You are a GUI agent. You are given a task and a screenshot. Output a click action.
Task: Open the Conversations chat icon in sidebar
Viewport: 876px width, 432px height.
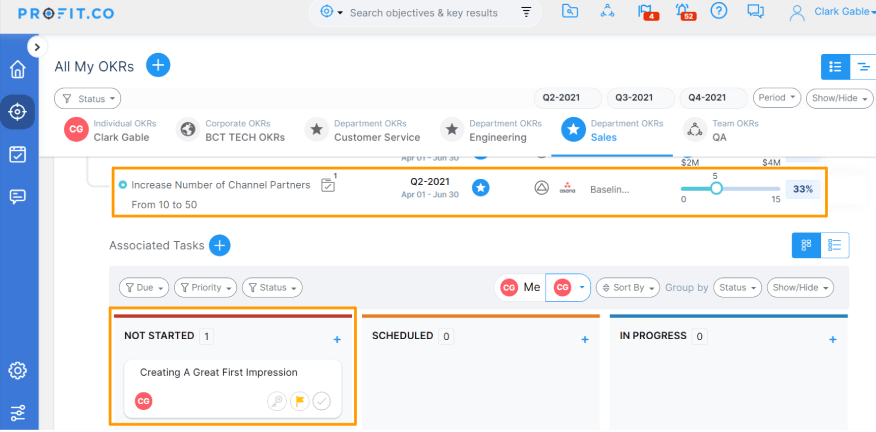point(18,197)
